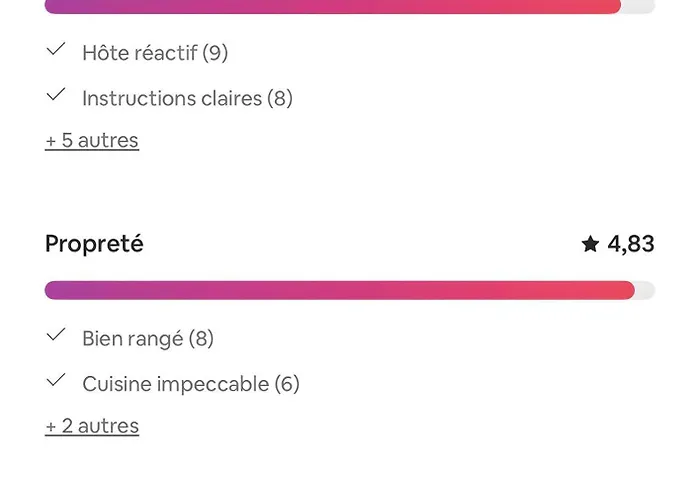This screenshot has width=700, height=500.
Task: Click the star icon beside the 4,83 rating
Action: [x=590, y=244]
